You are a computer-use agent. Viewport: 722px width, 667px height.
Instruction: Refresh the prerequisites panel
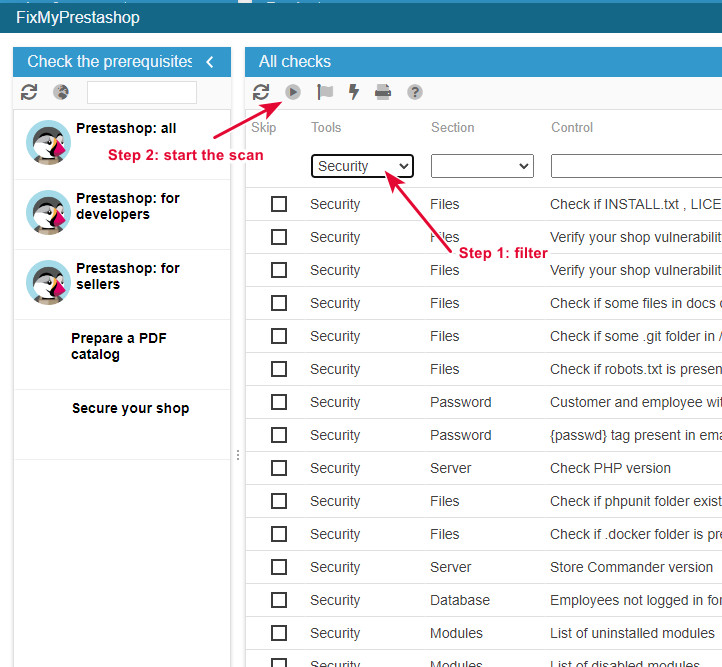29,92
